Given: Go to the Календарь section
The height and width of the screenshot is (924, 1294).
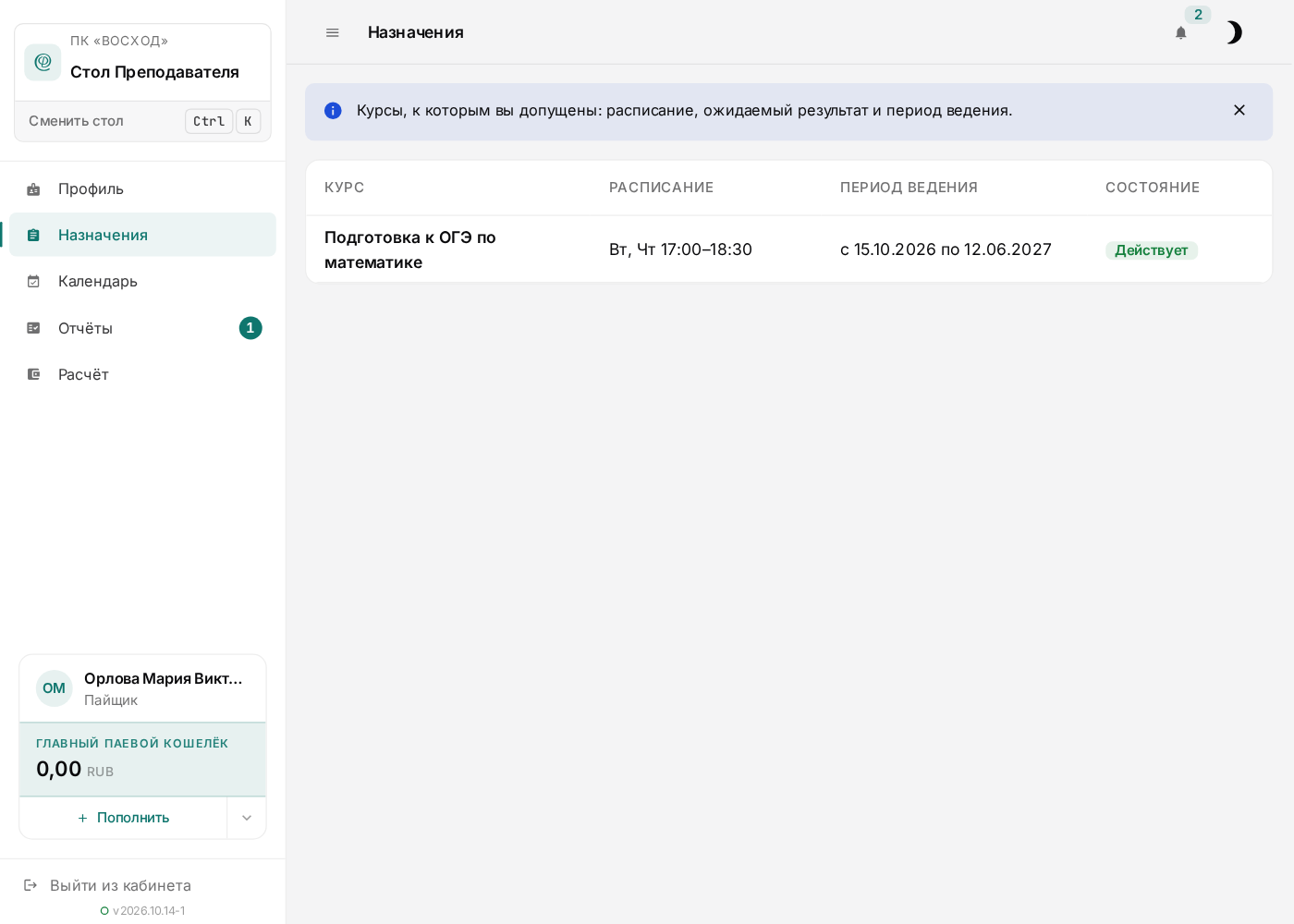Looking at the screenshot, I should 142,281.
